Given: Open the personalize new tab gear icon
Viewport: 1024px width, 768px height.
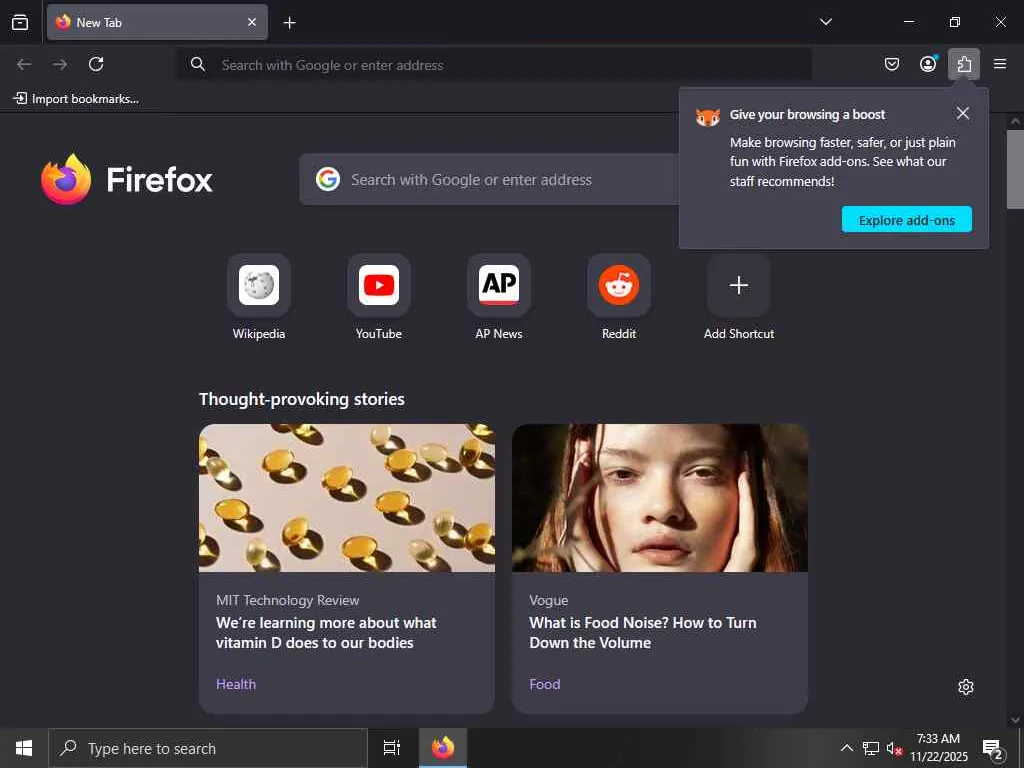Looking at the screenshot, I should [x=966, y=687].
